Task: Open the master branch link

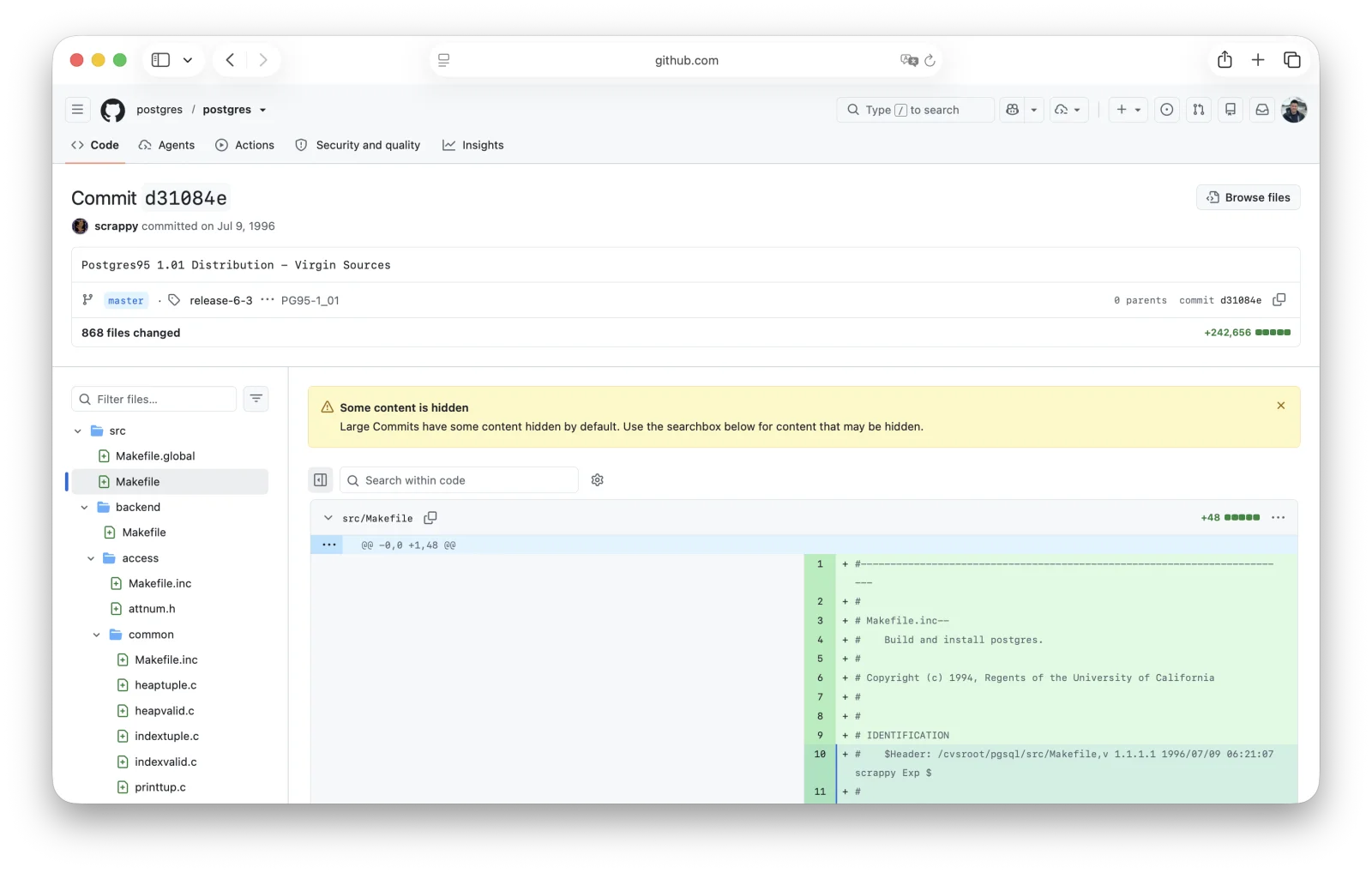Action: 126,300
